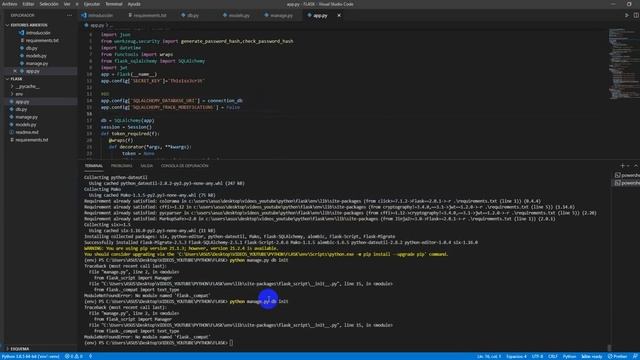Open the Selección menu
640x360 pixels.
tap(49, 4)
